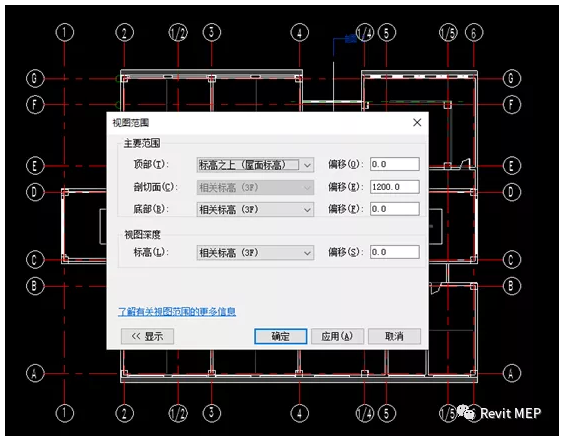Click the 偏移(F) offset field

coord(395,209)
